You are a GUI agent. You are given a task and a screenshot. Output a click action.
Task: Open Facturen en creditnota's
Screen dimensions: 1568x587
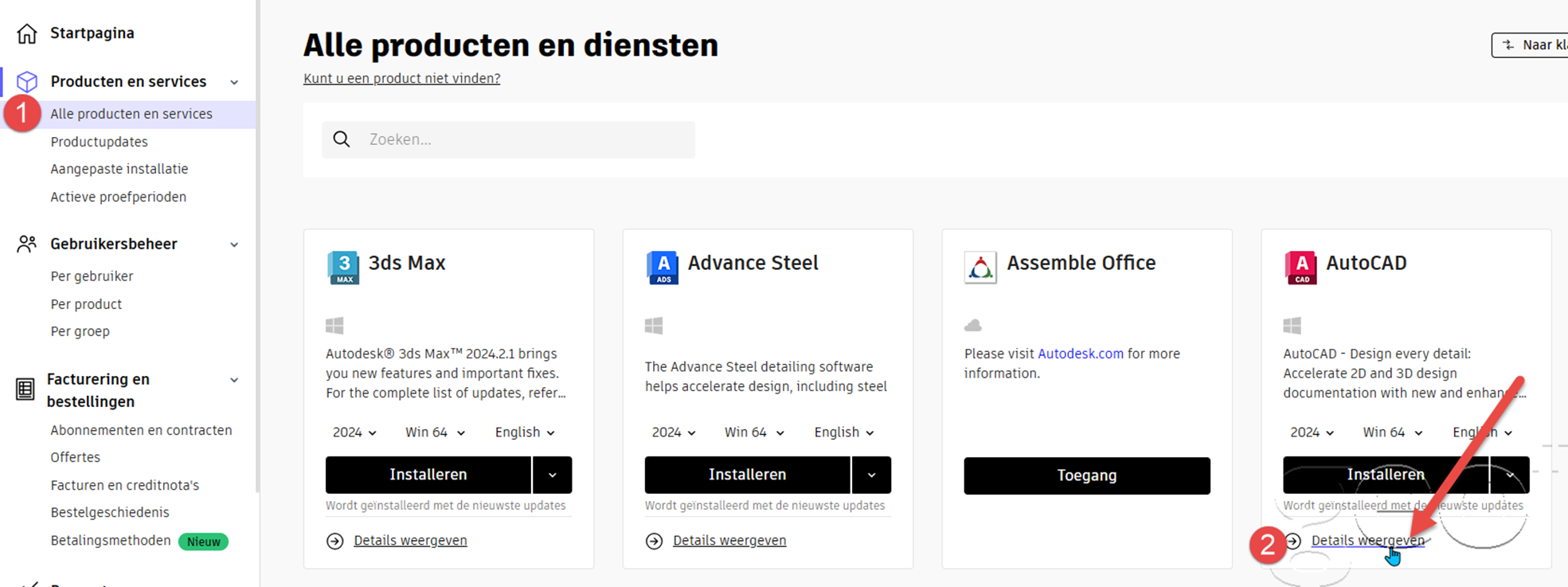[x=125, y=485]
